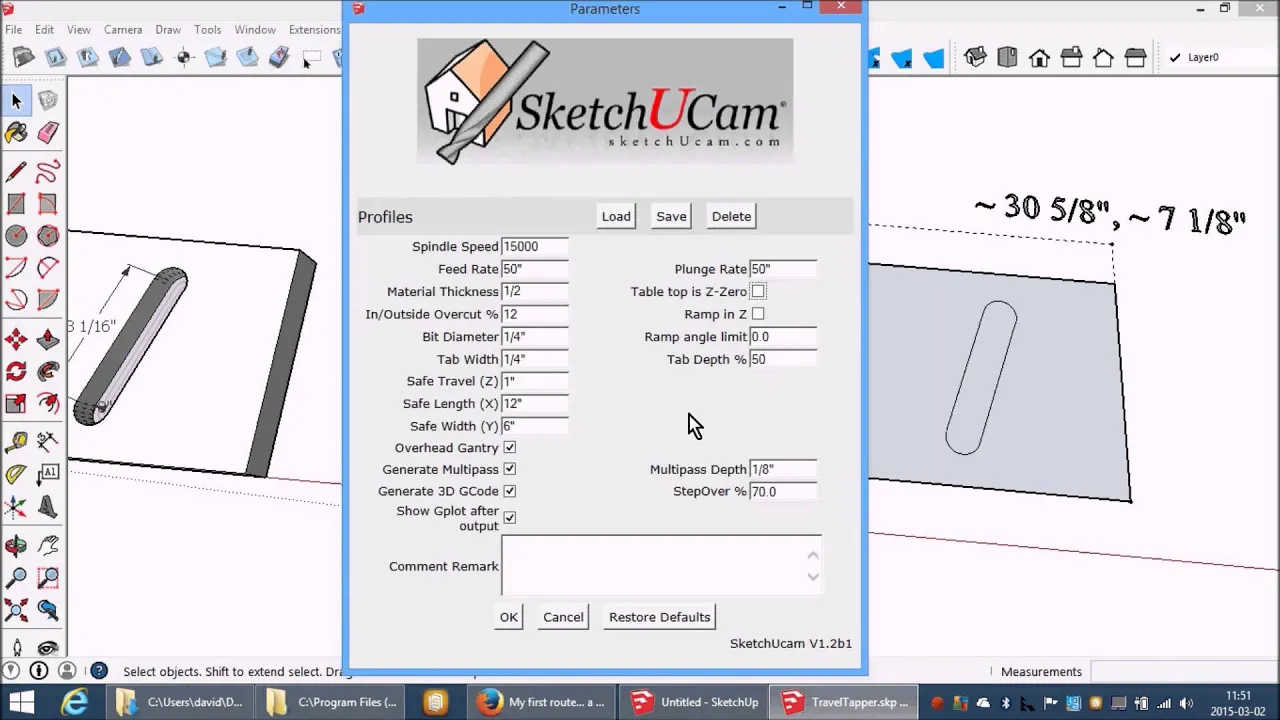Click the Delete profile button

731,216
